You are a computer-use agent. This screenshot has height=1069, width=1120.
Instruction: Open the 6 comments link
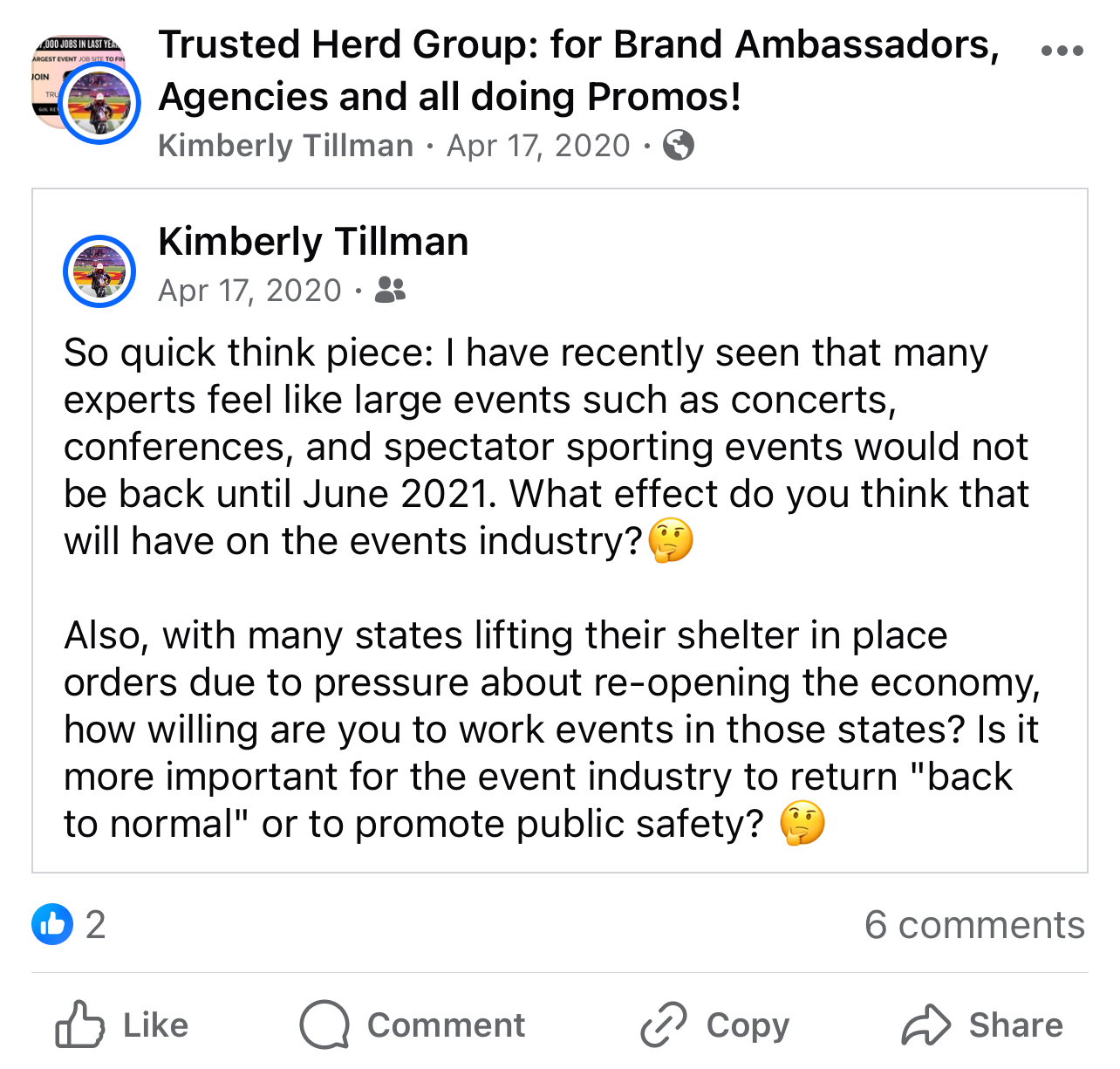tap(974, 924)
